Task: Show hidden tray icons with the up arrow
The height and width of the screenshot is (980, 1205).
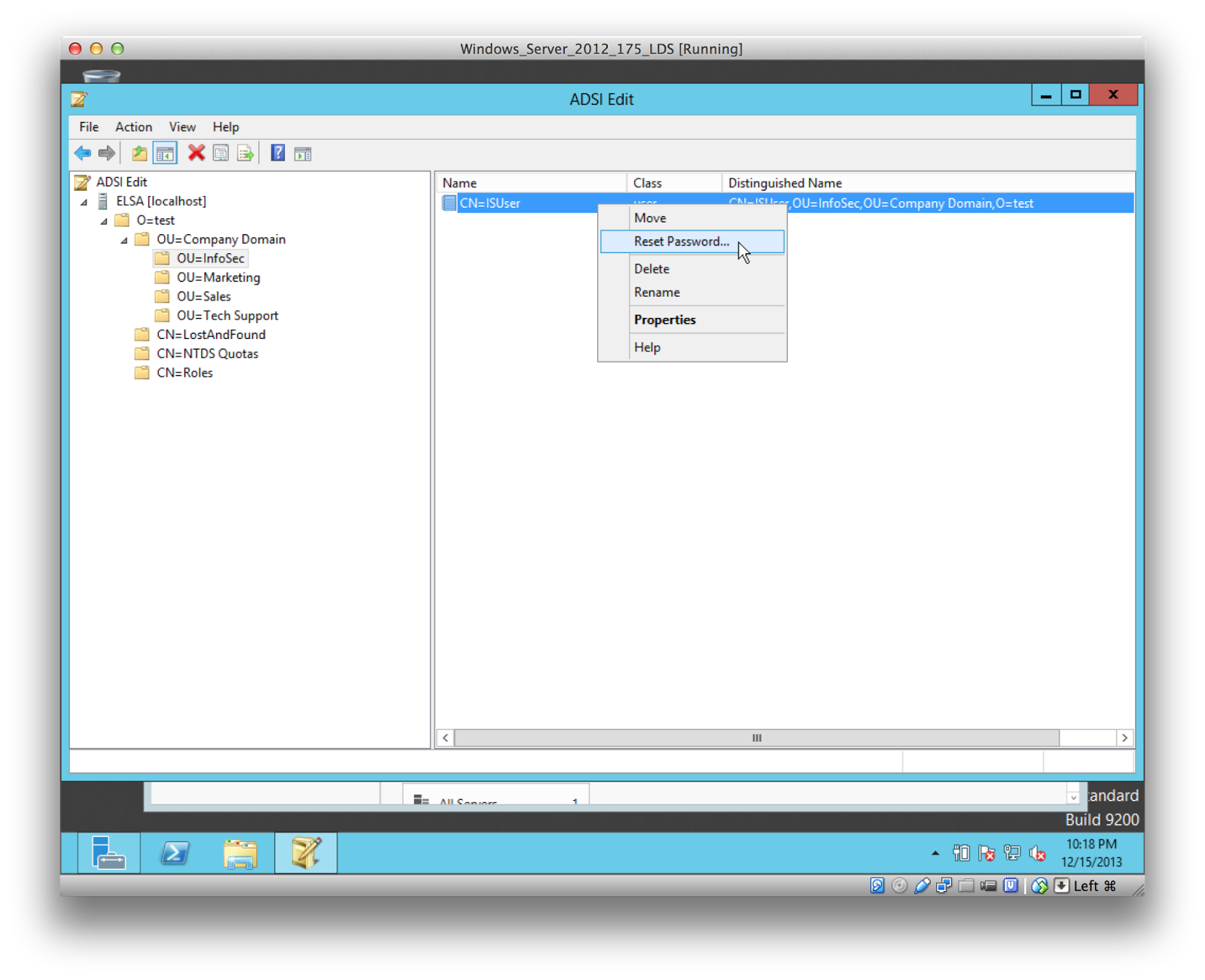Action: (935, 853)
